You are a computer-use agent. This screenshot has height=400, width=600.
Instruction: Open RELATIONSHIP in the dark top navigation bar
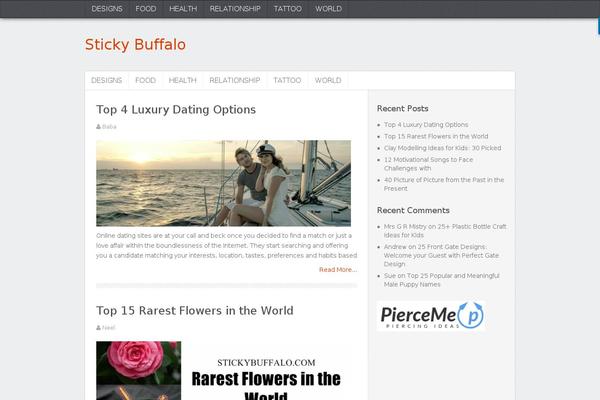pyautogui.click(x=235, y=9)
